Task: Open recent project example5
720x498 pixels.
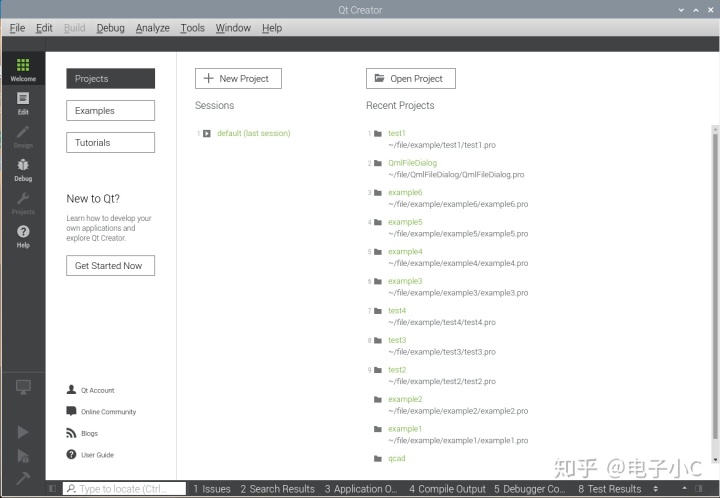Action: point(405,222)
